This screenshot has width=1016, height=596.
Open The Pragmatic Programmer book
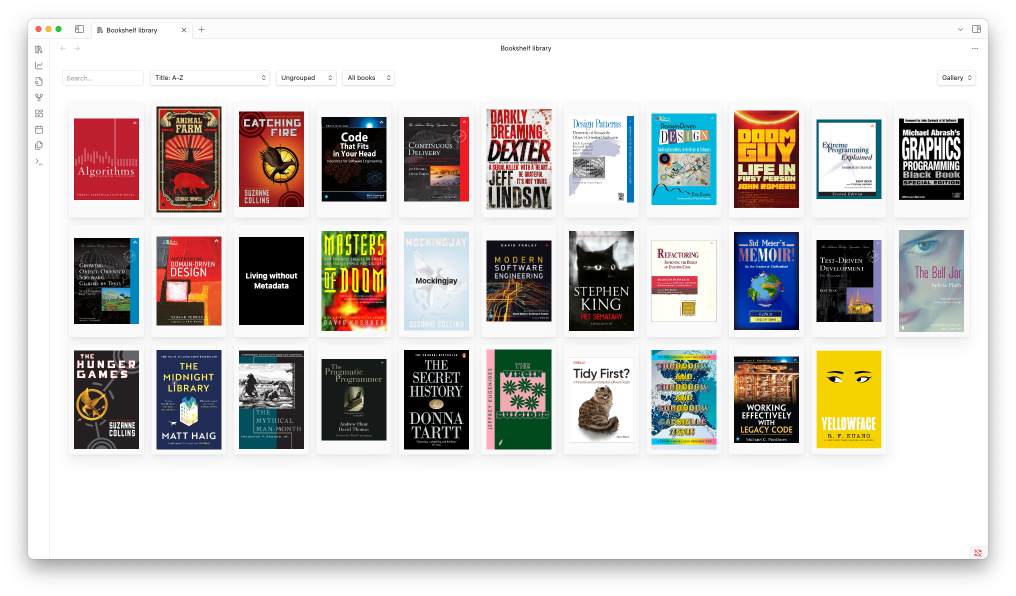pos(354,400)
